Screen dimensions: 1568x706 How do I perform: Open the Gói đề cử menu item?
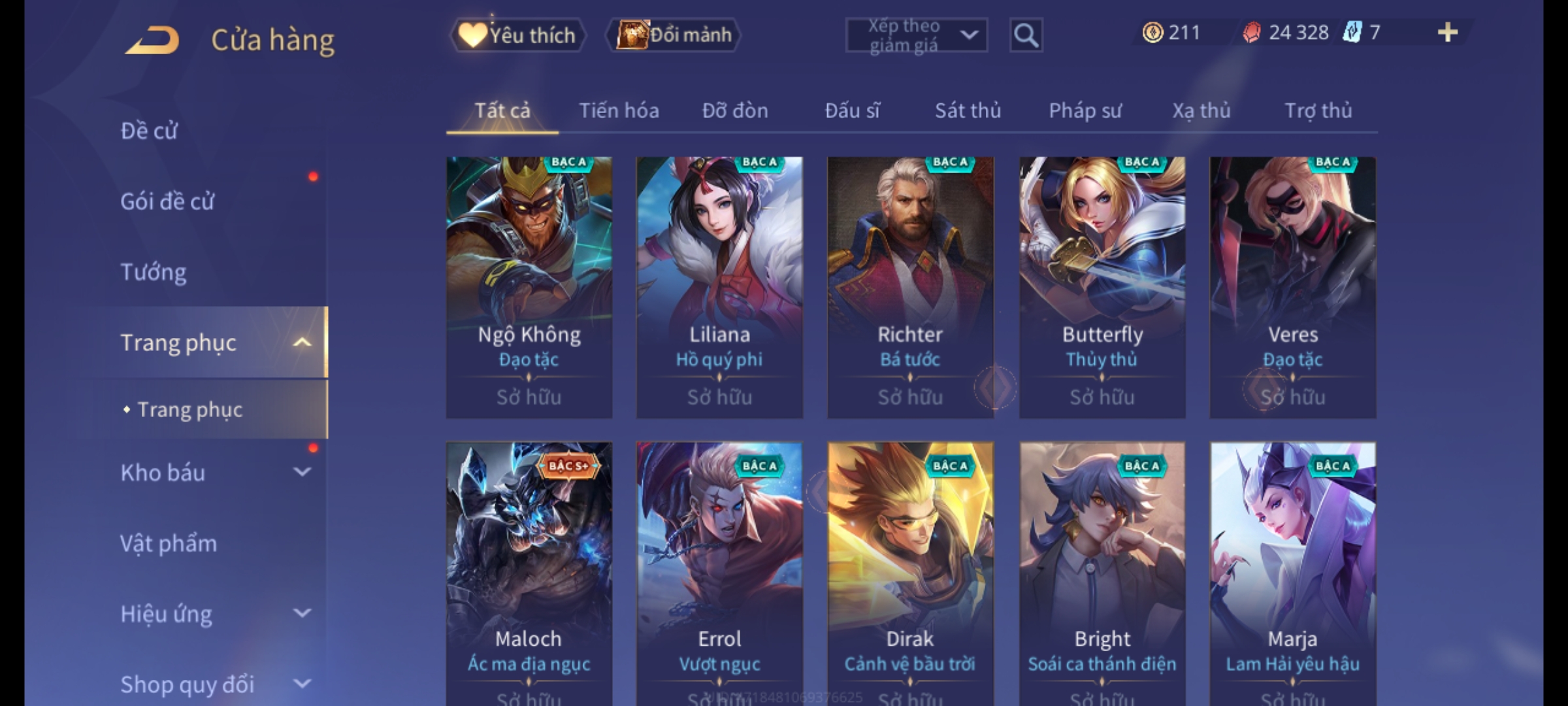(x=167, y=201)
